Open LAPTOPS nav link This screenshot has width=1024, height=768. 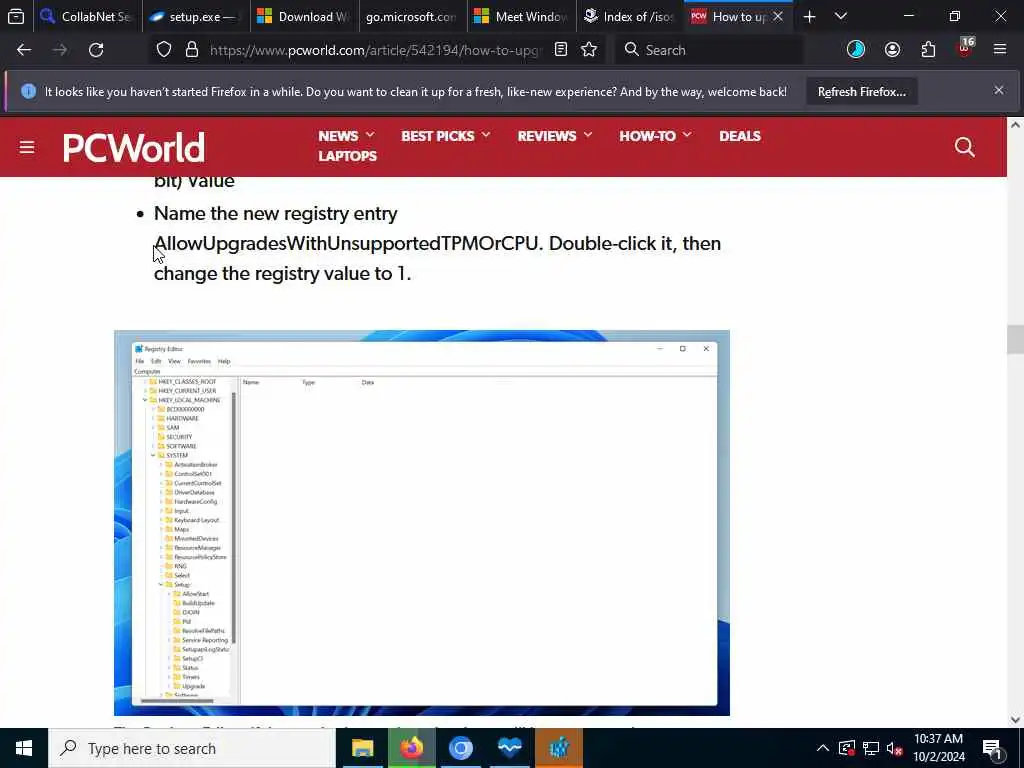click(347, 156)
